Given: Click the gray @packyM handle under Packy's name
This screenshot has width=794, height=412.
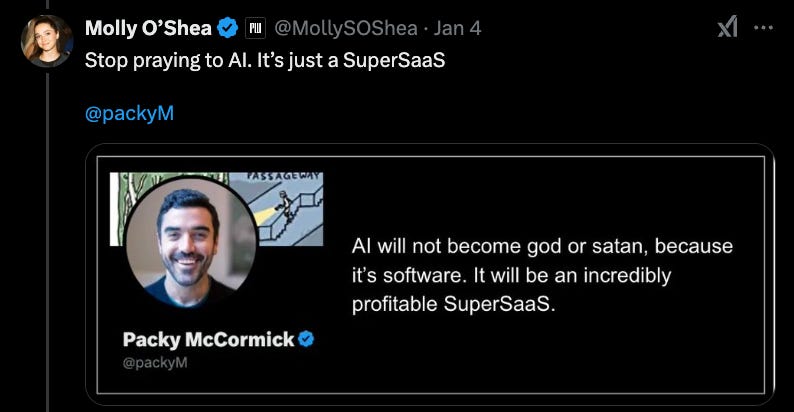Looking at the screenshot, I should pos(155,362).
